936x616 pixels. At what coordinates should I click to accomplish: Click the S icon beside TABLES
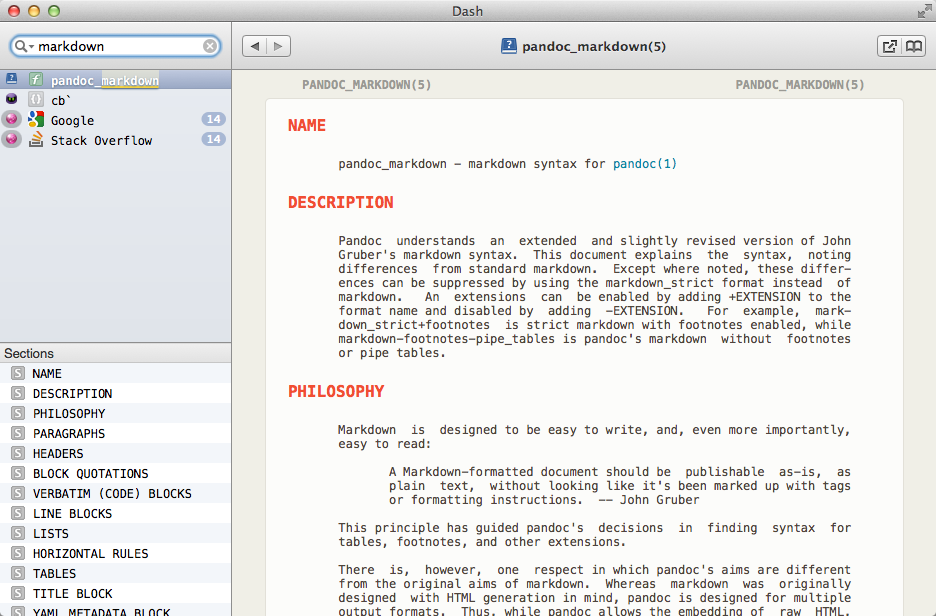coord(18,573)
